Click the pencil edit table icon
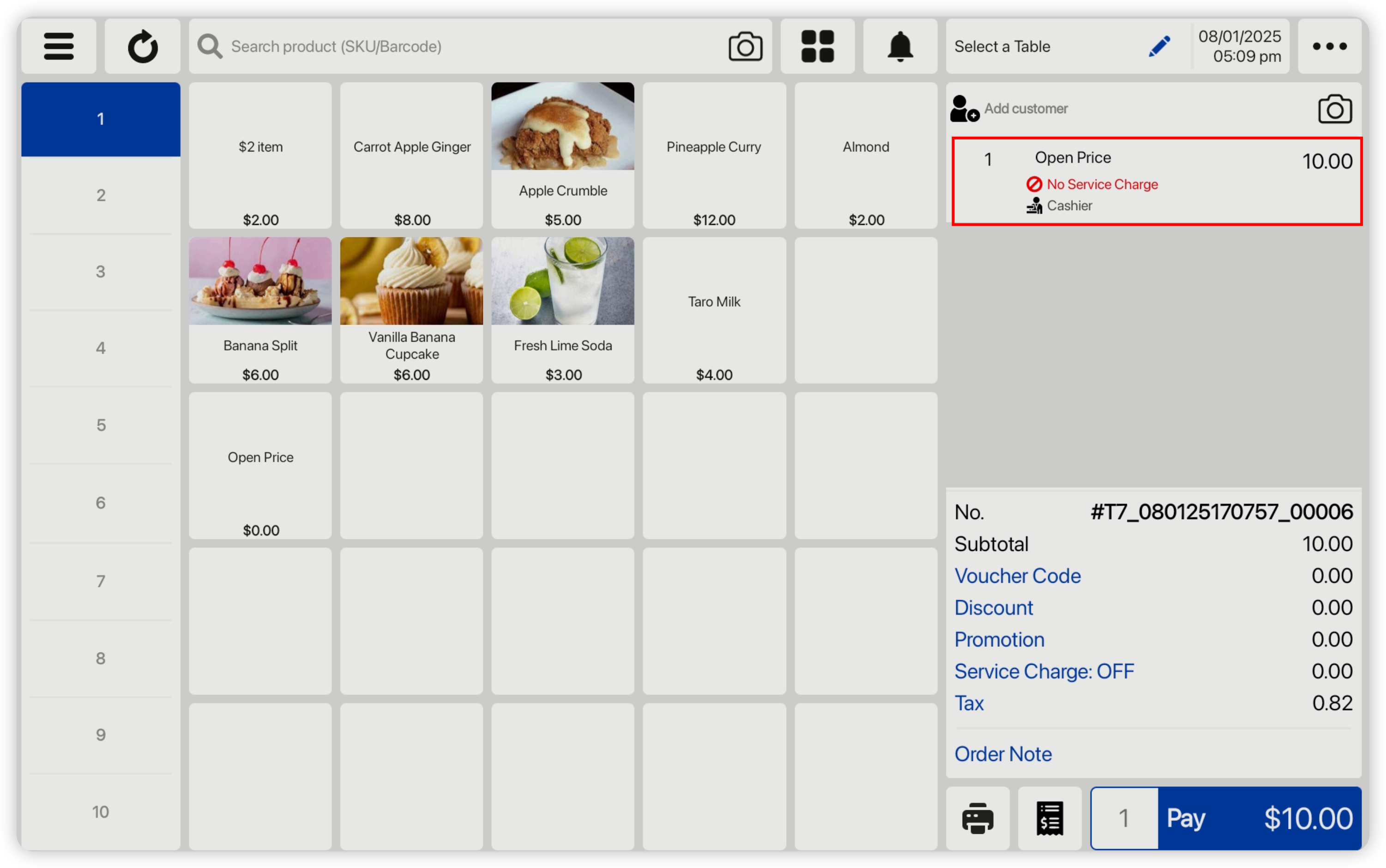Screen dimensions: 1386x868 click(x=1159, y=46)
